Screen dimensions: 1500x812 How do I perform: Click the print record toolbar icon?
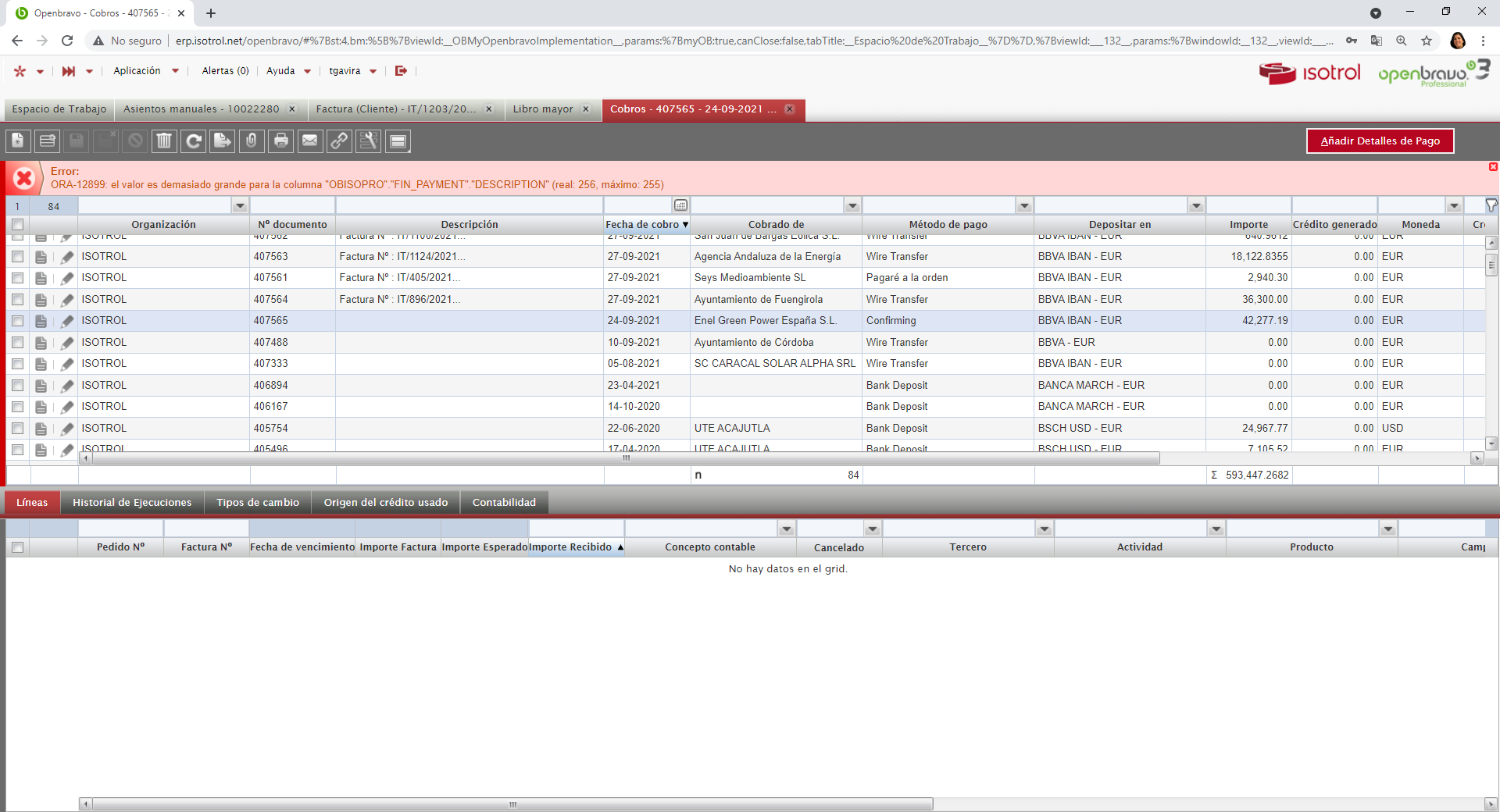point(280,141)
